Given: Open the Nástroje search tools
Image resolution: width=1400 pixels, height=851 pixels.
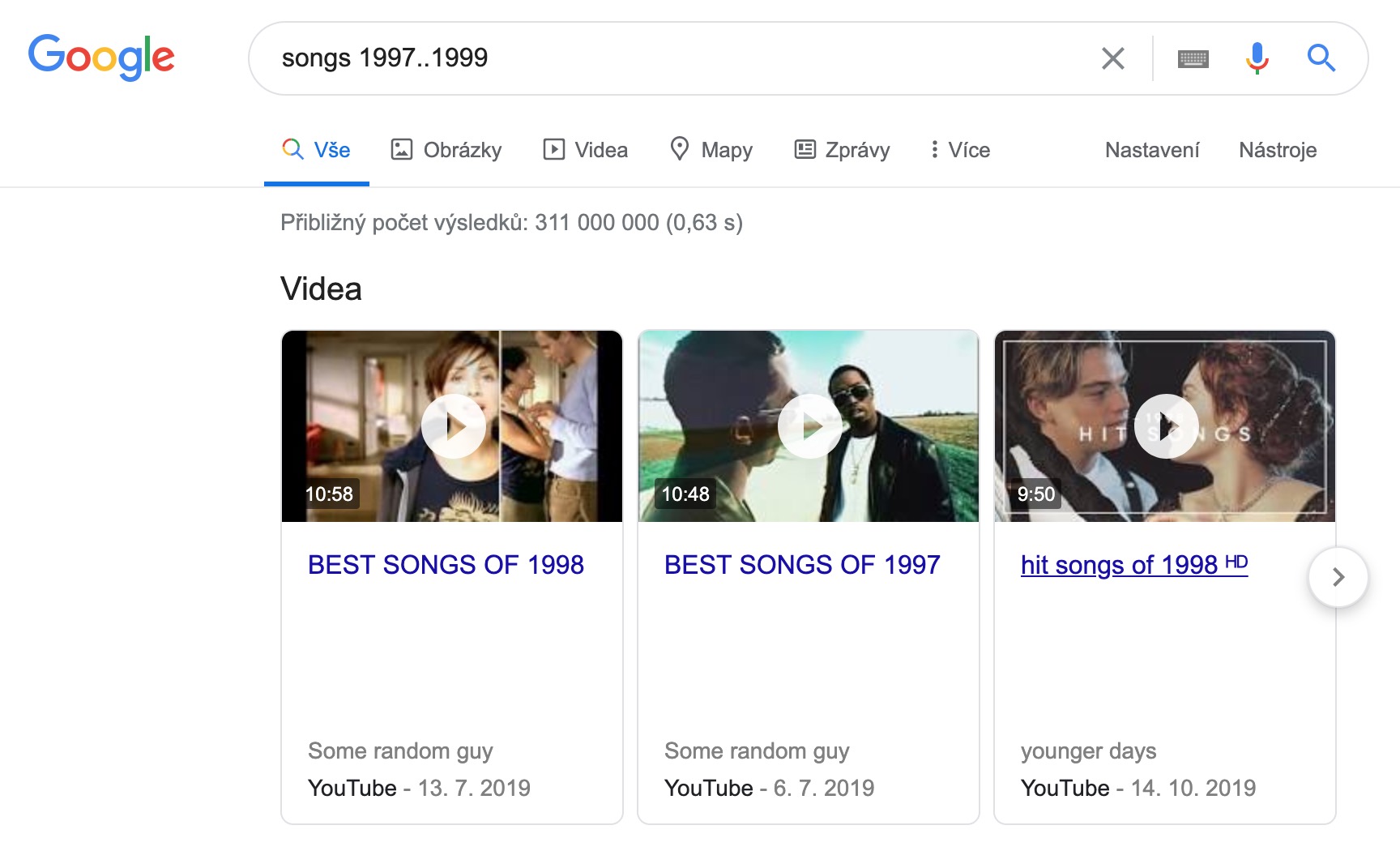Looking at the screenshot, I should 1278,150.
